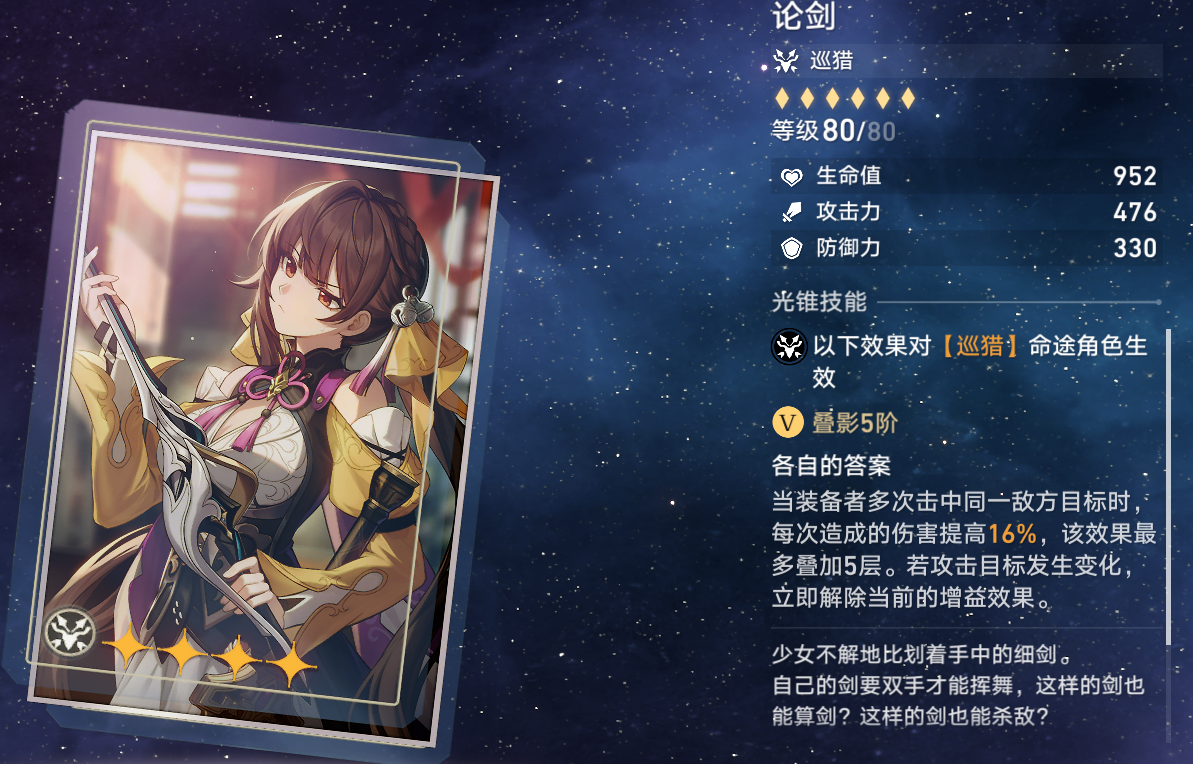The height and width of the screenshot is (764, 1193).
Task: Click the path emblem on the card's corner
Action: (70, 632)
